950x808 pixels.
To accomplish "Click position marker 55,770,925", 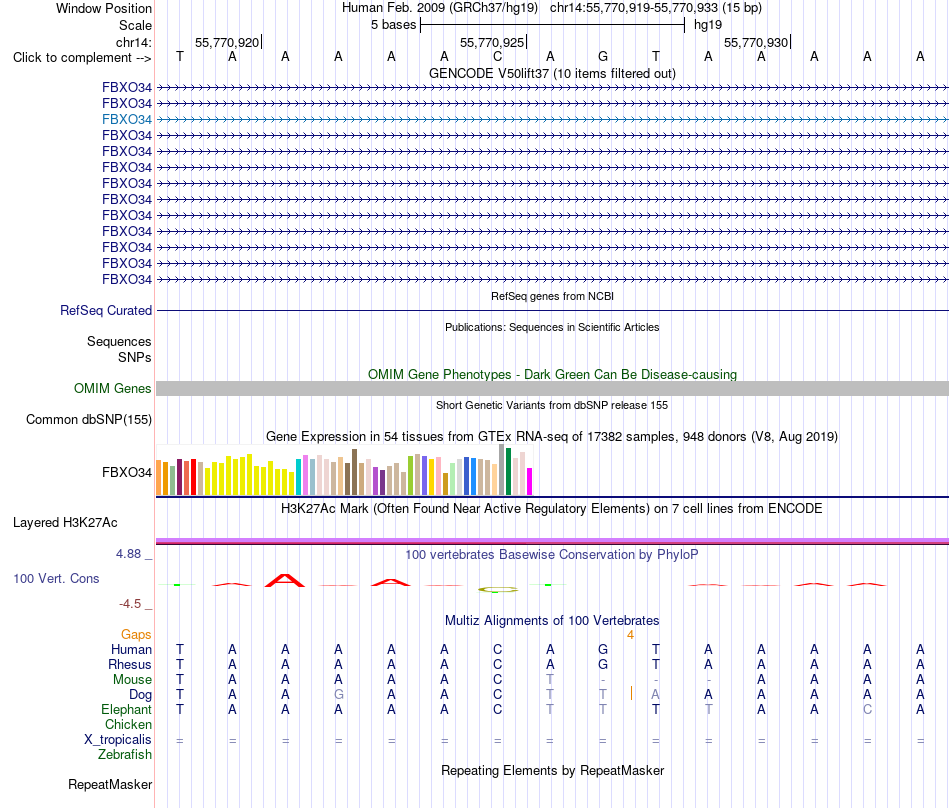I will [492, 42].
